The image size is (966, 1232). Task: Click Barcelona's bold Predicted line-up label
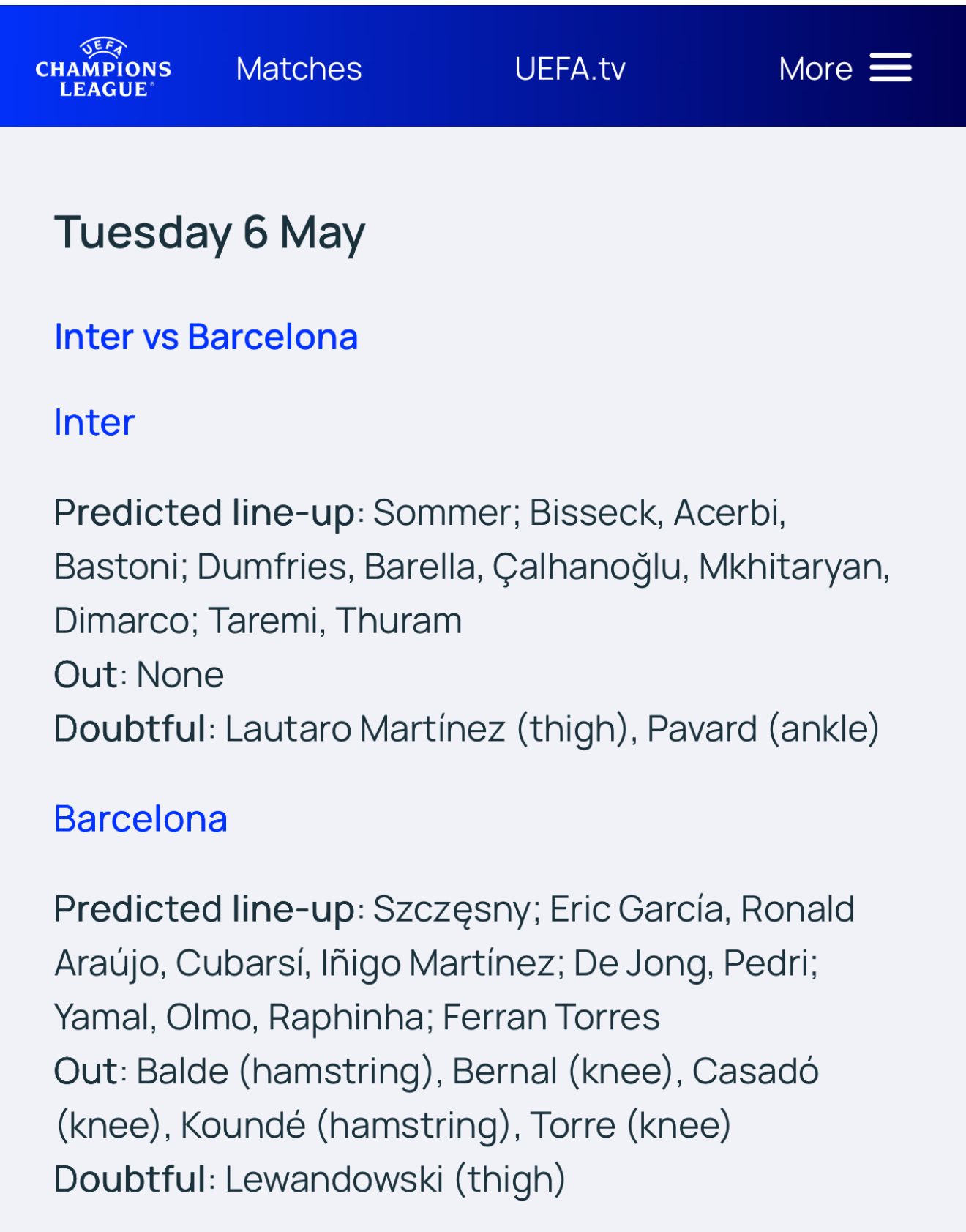point(205,910)
